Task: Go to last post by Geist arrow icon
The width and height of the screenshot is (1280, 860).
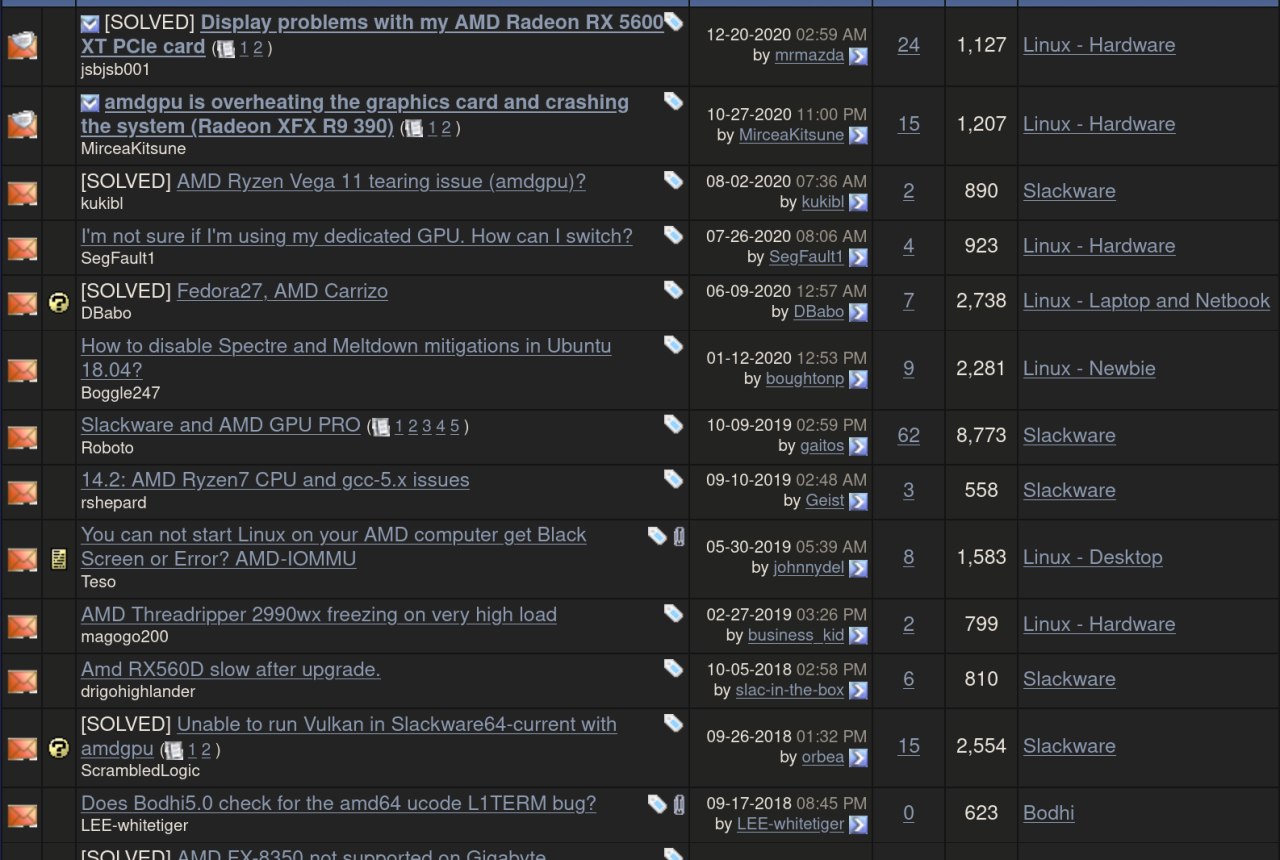Action: pos(858,501)
